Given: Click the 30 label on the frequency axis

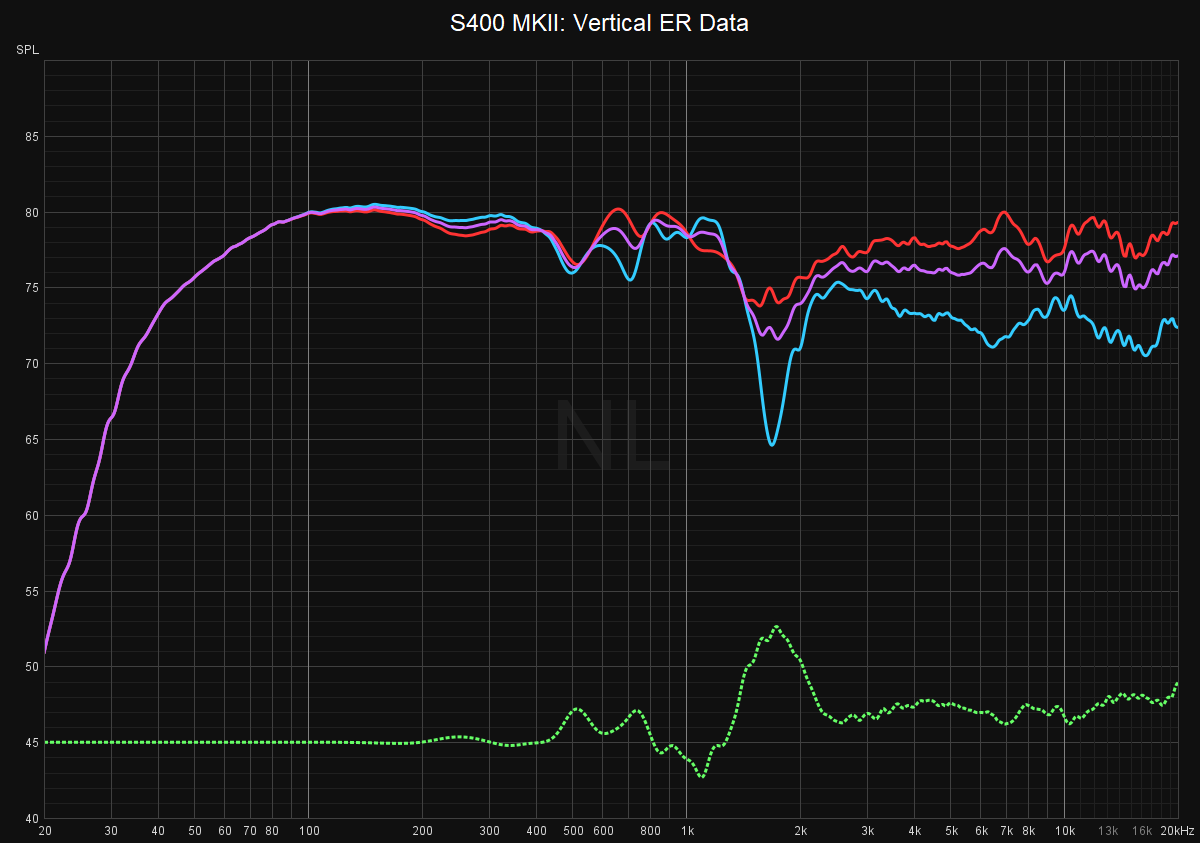Looking at the screenshot, I should 111,831.
